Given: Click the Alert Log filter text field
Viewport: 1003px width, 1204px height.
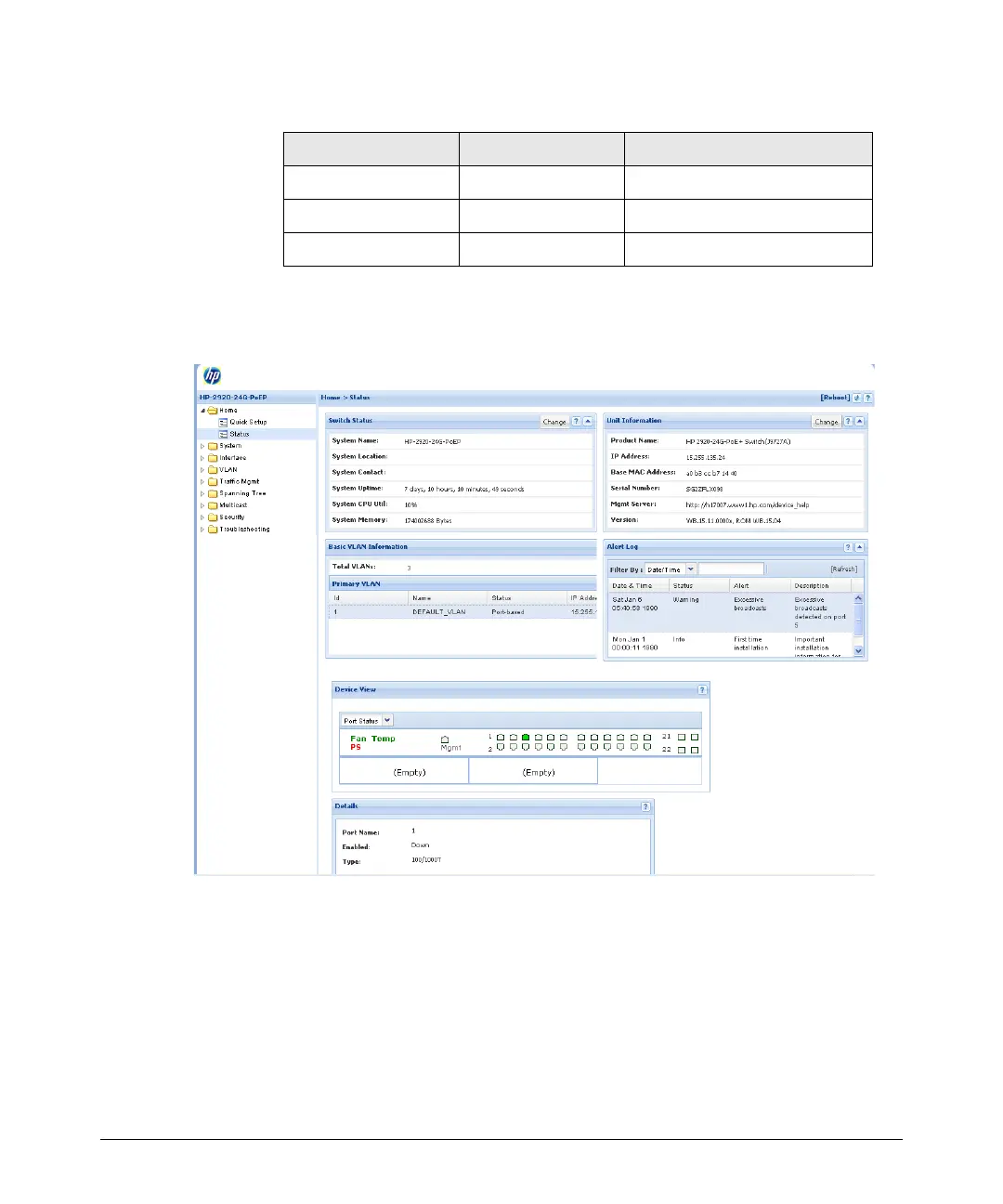Looking at the screenshot, I should tap(731, 569).
